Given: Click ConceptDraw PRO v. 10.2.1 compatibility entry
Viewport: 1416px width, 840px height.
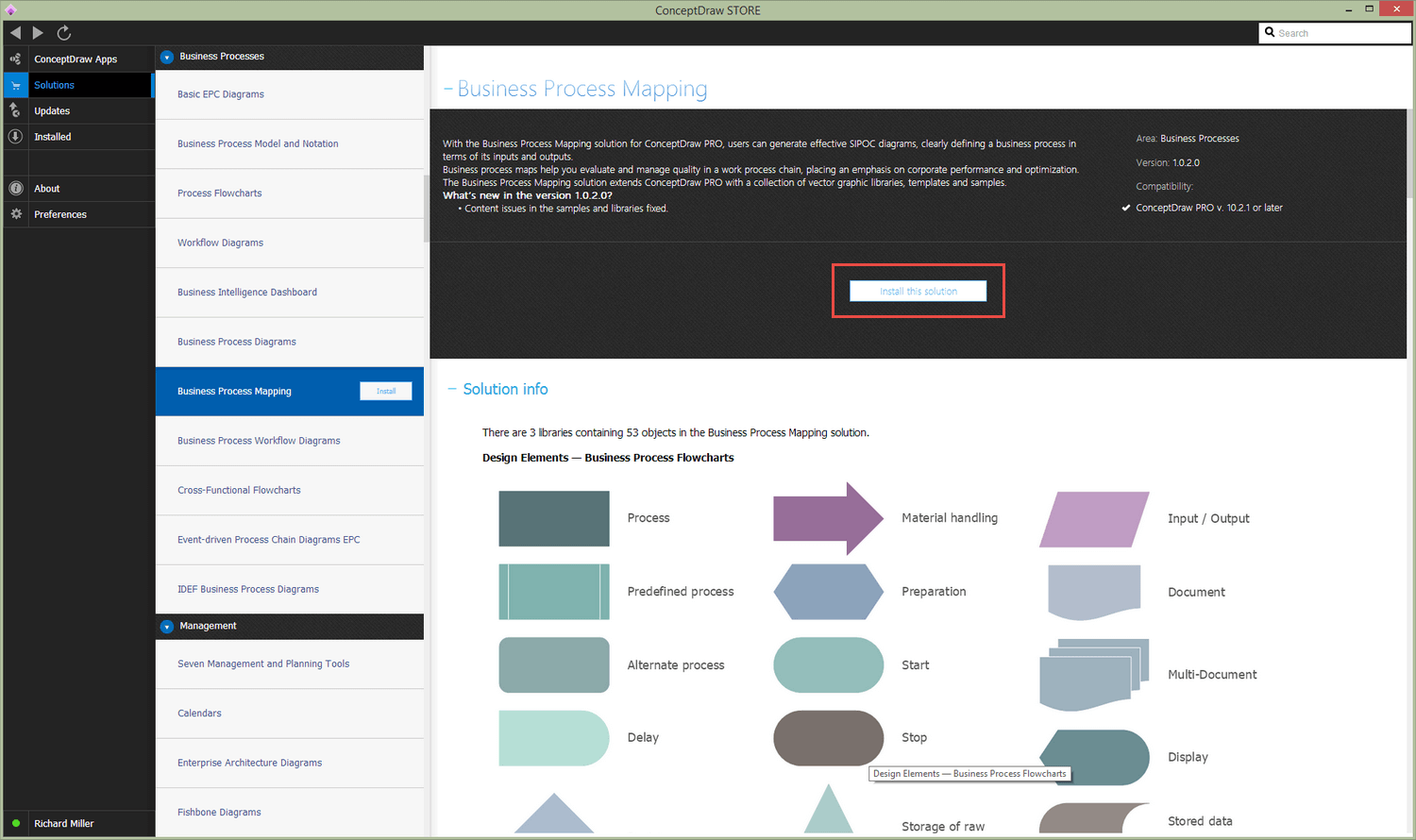Looking at the screenshot, I should coord(1209,208).
